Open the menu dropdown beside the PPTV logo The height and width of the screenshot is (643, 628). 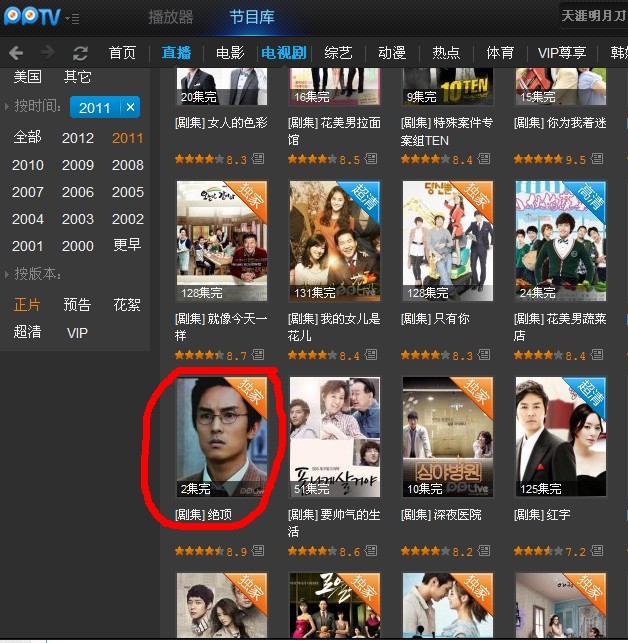73,18
